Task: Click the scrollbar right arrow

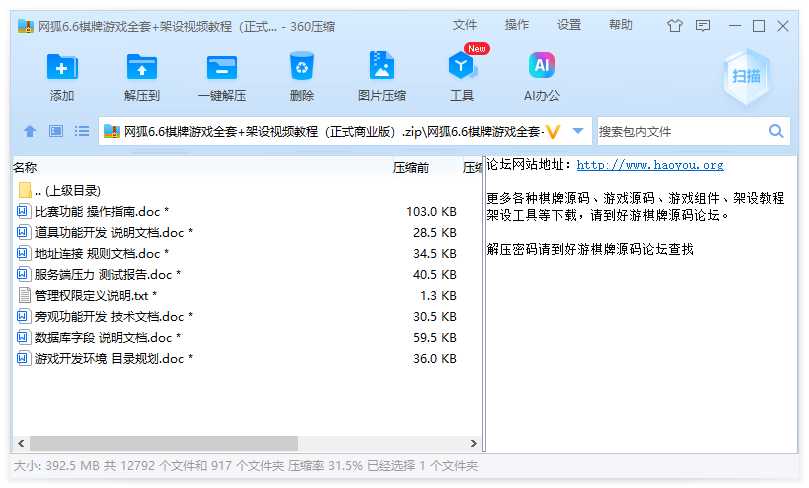Action: [474, 443]
